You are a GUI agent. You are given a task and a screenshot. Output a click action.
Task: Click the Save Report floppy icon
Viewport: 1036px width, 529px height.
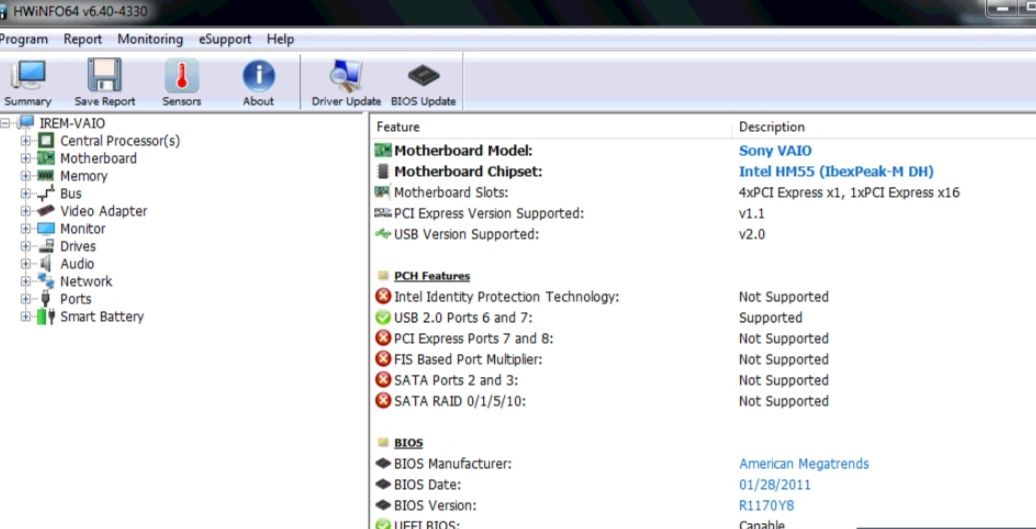click(104, 75)
